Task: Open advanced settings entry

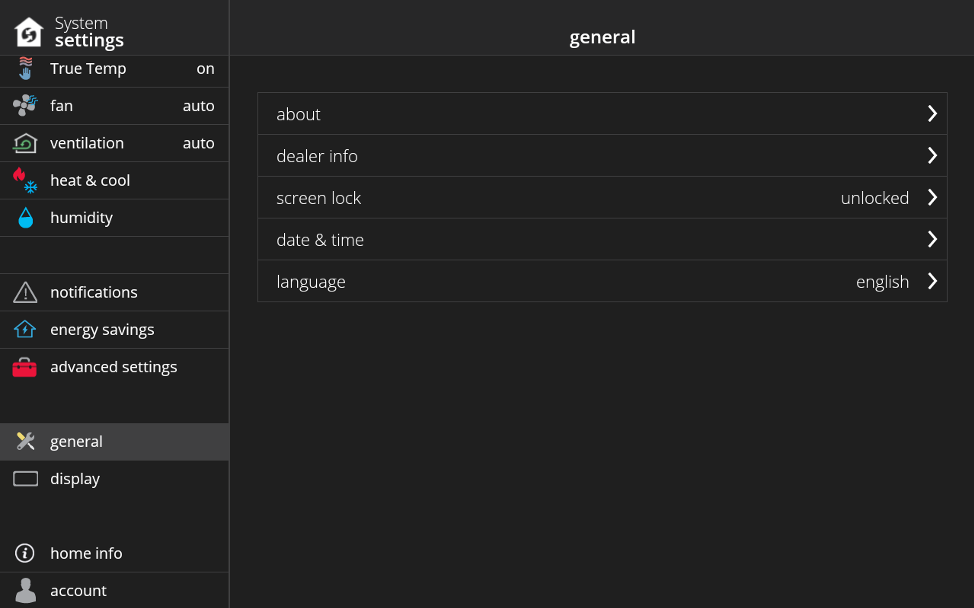Action: pyautogui.click(x=114, y=367)
